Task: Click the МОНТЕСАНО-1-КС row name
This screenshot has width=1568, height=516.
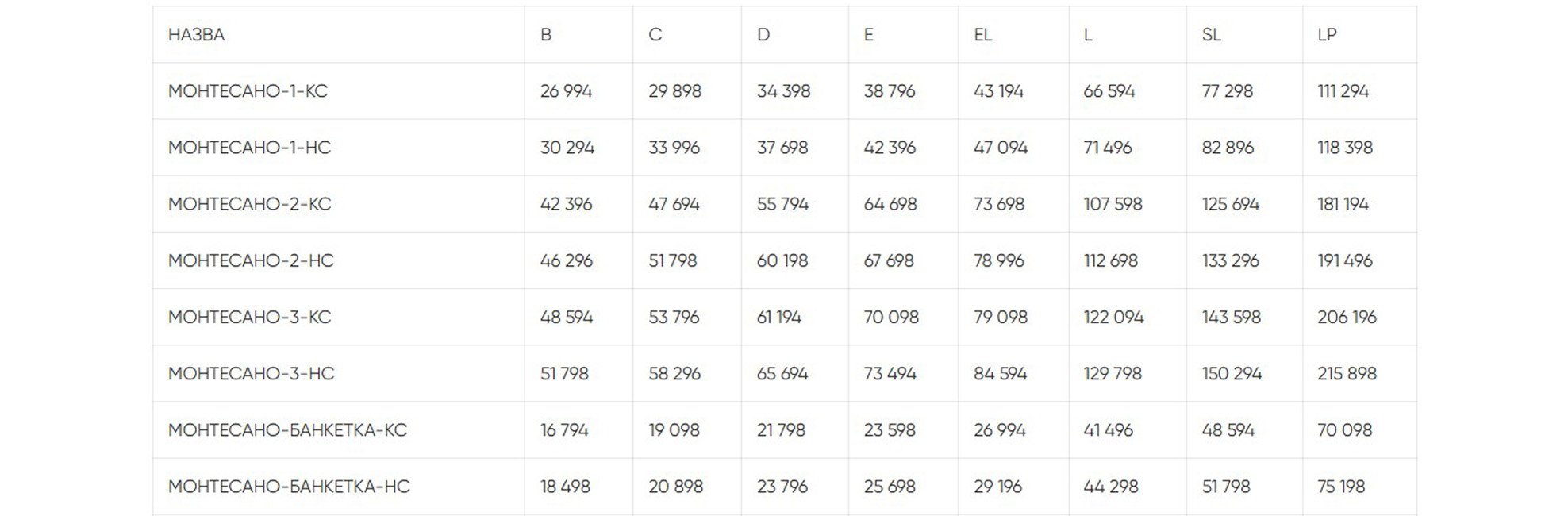Action: coord(248,91)
